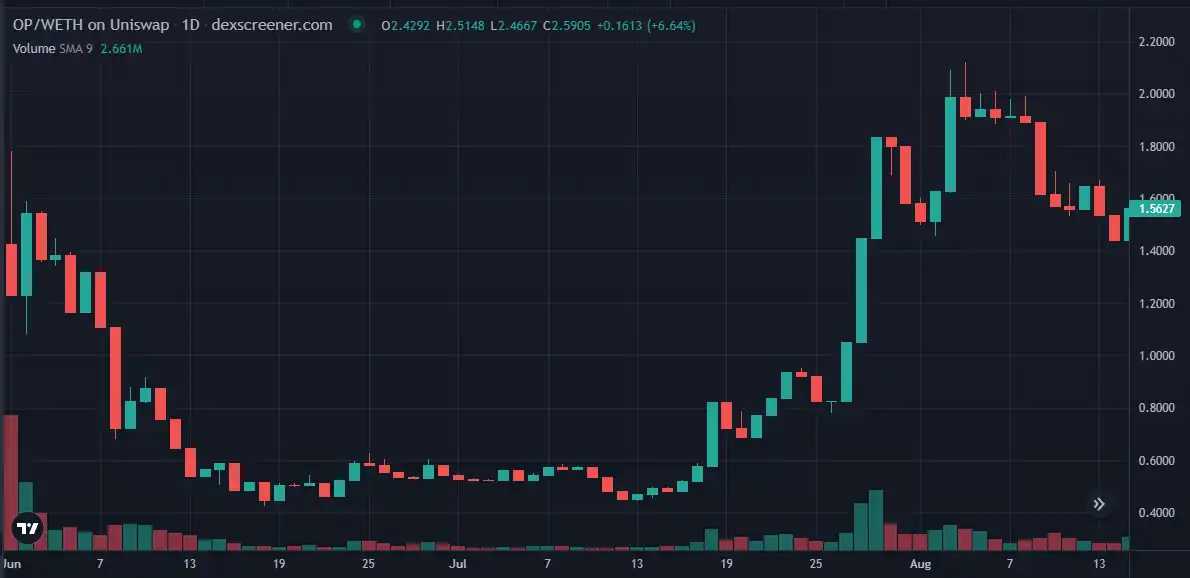
Task: Click the green market status dot
Action: 357,25
